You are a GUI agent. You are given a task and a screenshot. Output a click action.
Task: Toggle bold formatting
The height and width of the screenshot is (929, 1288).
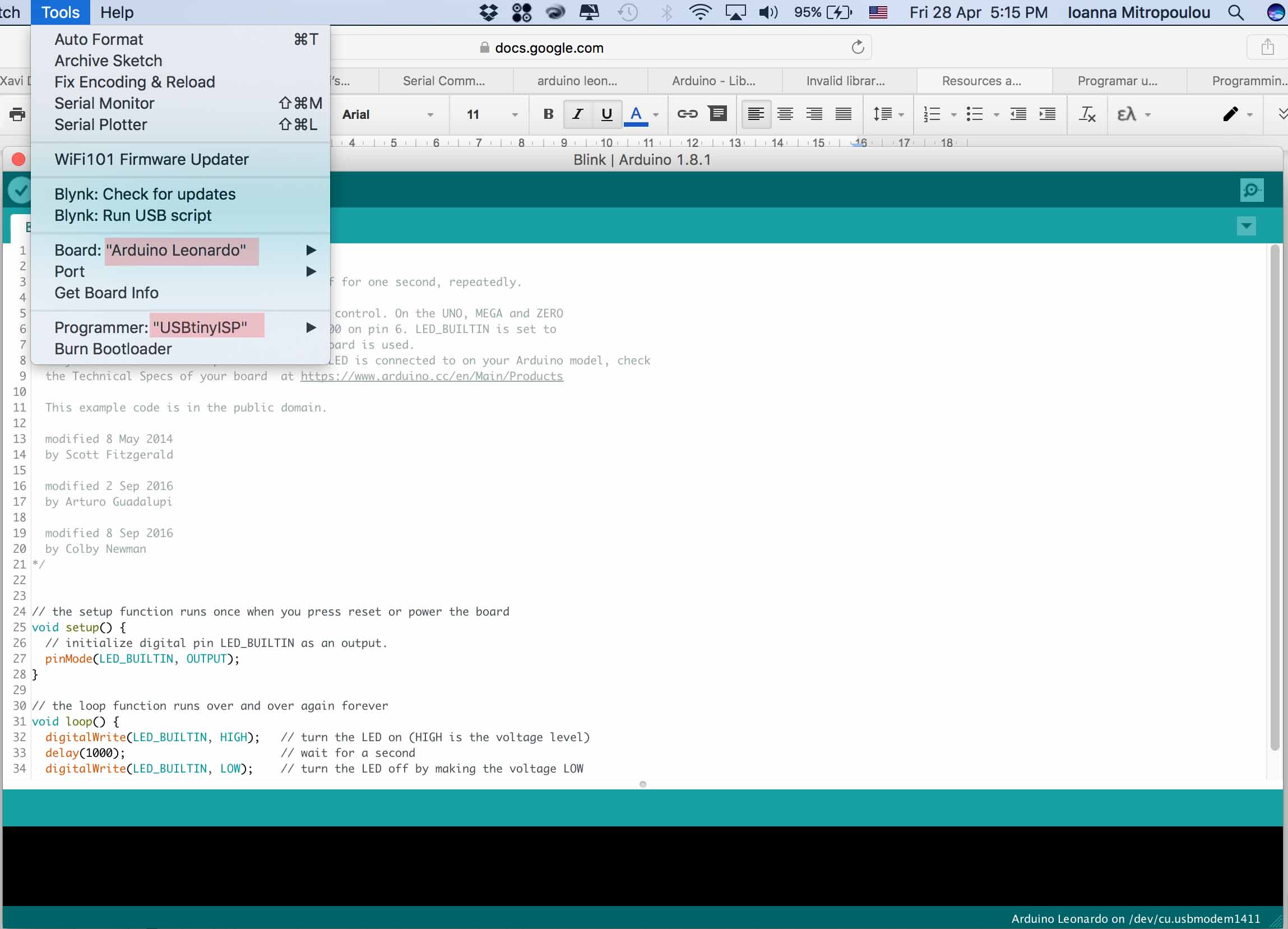[x=548, y=114]
